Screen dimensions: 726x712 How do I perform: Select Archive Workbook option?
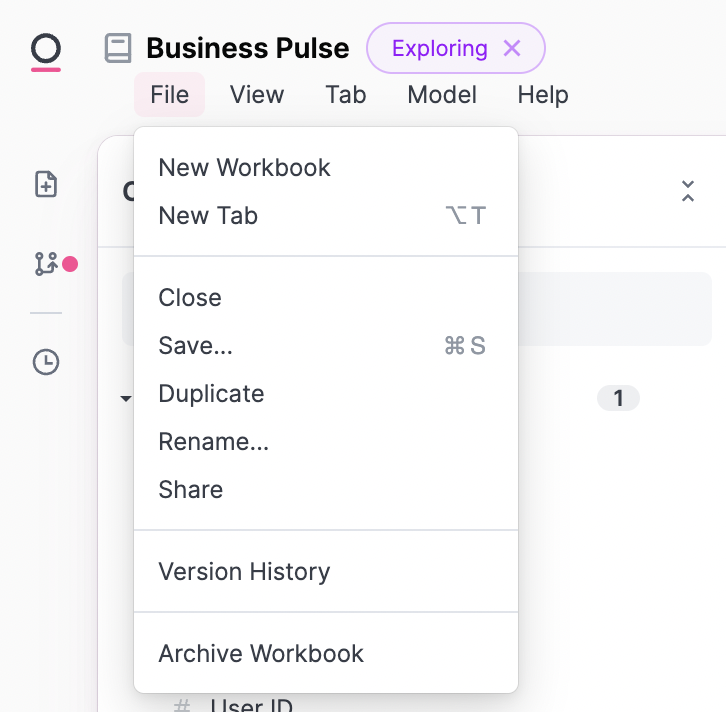pos(261,653)
